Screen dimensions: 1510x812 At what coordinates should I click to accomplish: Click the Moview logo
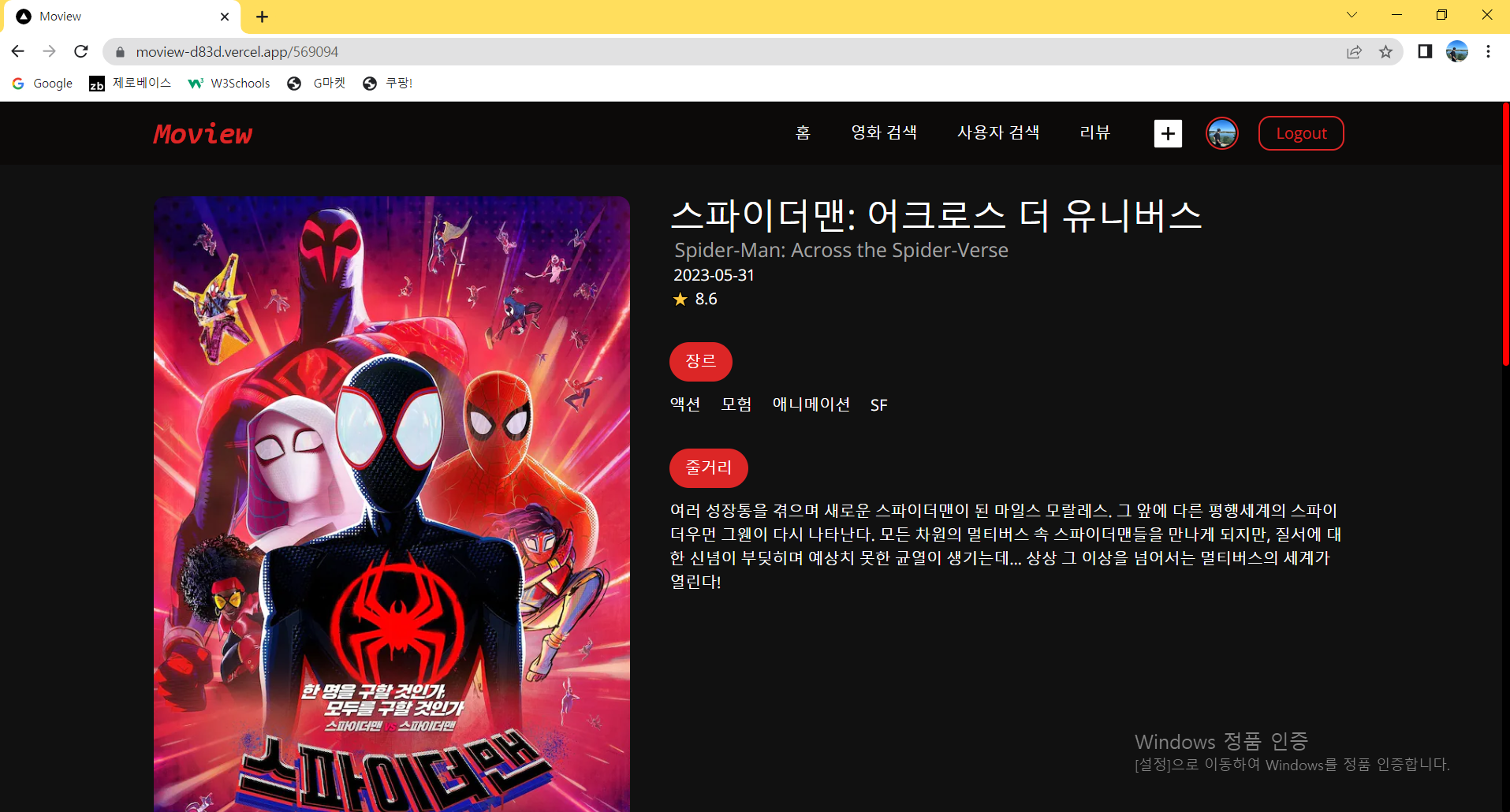pyautogui.click(x=203, y=134)
